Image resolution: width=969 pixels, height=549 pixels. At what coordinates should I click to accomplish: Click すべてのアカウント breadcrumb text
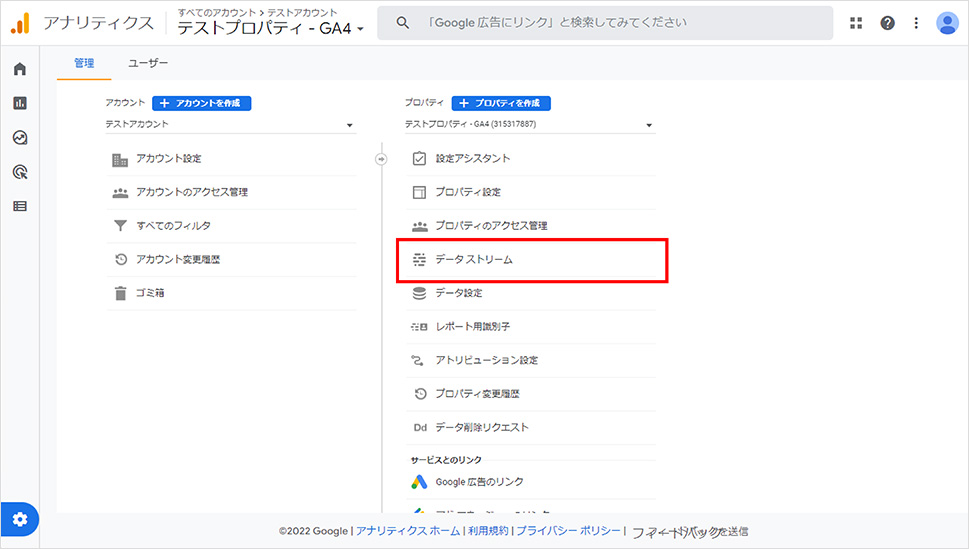[x=216, y=12]
